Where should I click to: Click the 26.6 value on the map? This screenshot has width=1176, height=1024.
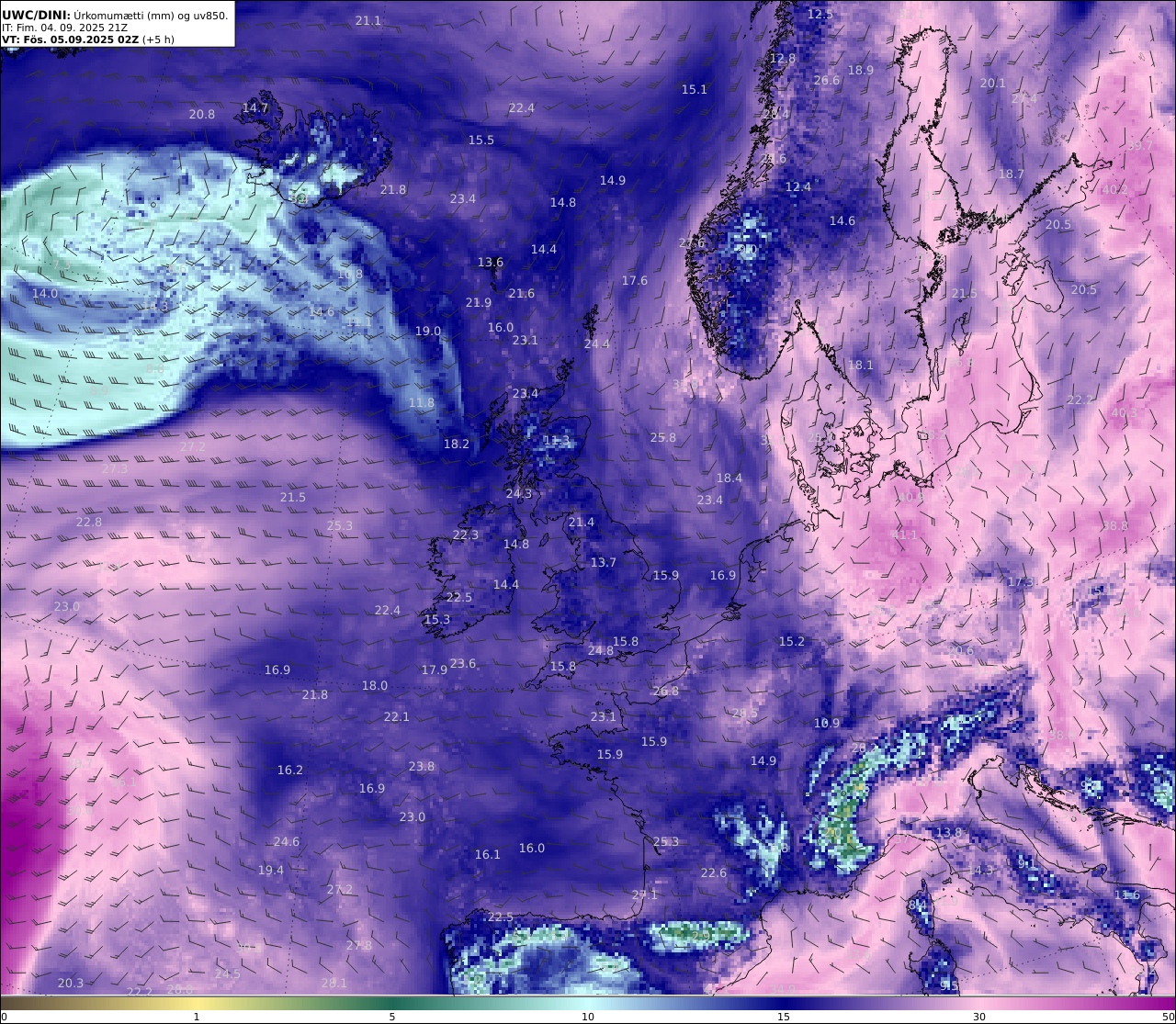tap(827, 80)
